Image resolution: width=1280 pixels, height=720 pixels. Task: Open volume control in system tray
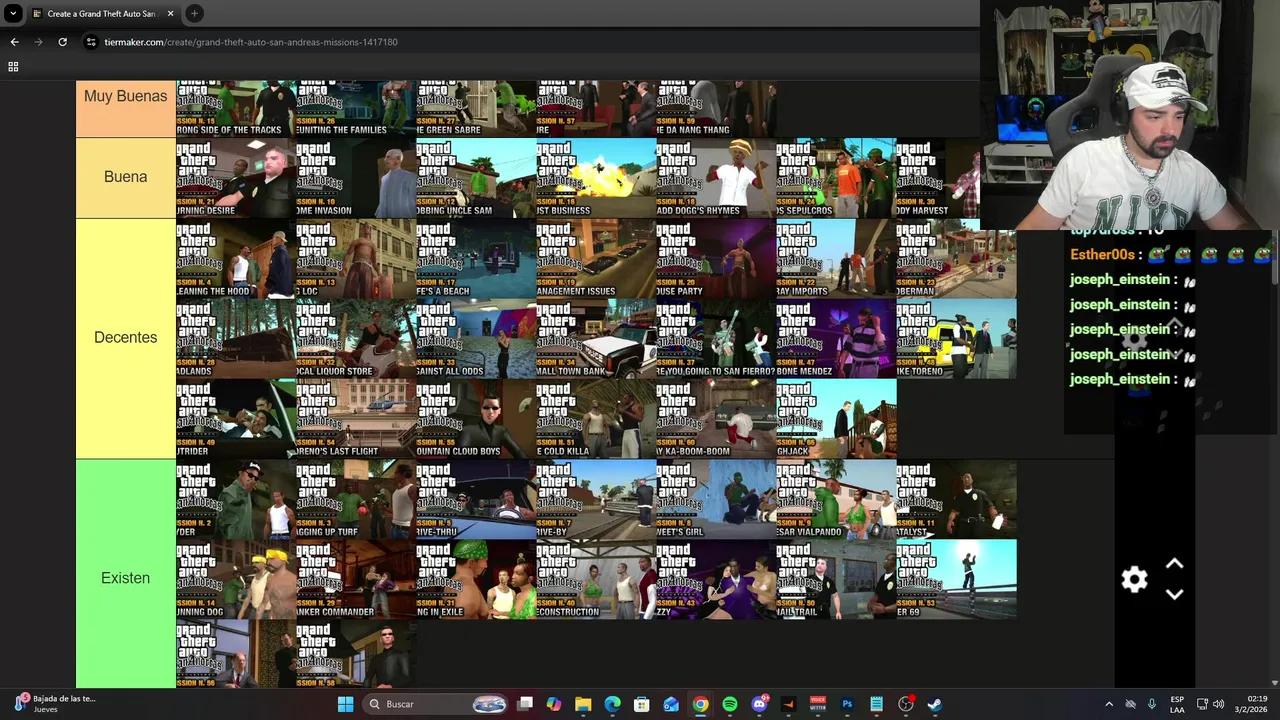(1218, 704)
